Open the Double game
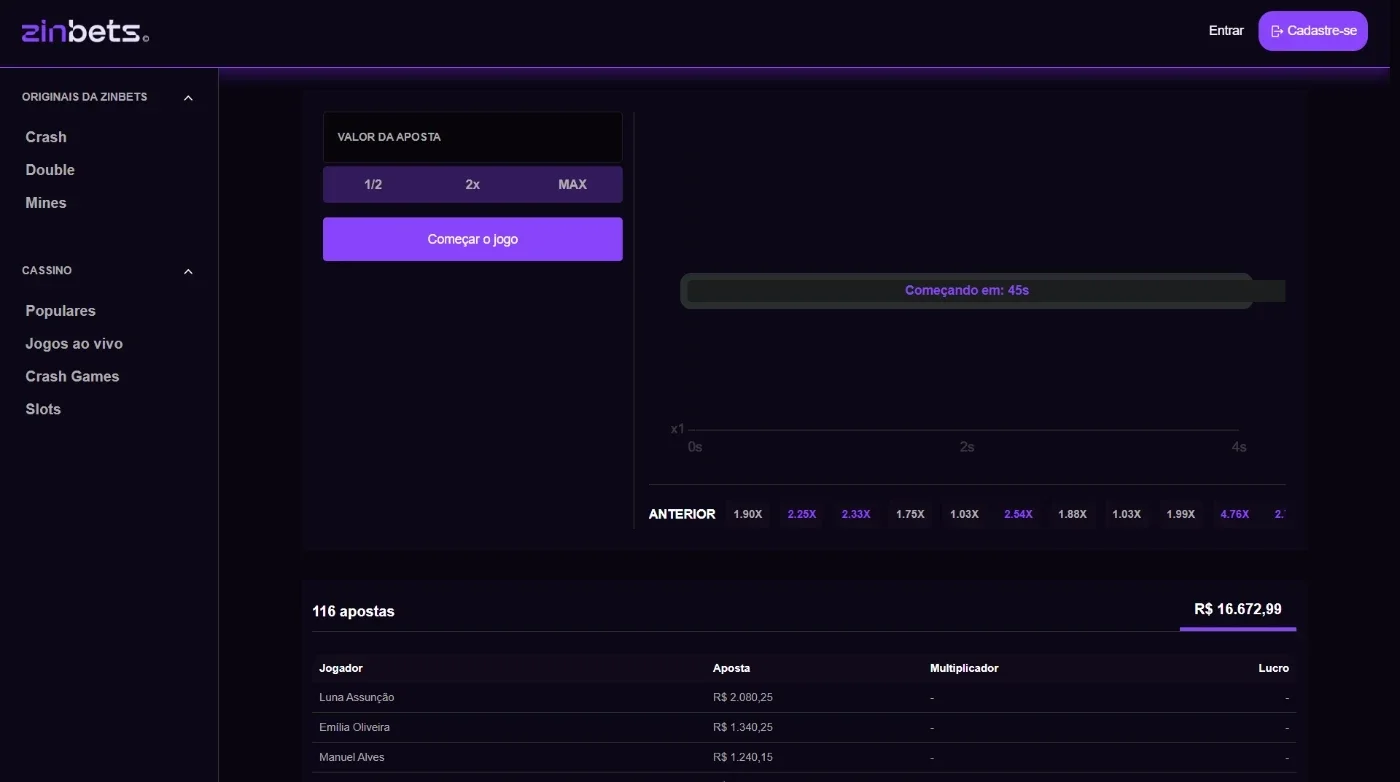The width and height of the screenshot is (1400, 782). tap(50, 170)
